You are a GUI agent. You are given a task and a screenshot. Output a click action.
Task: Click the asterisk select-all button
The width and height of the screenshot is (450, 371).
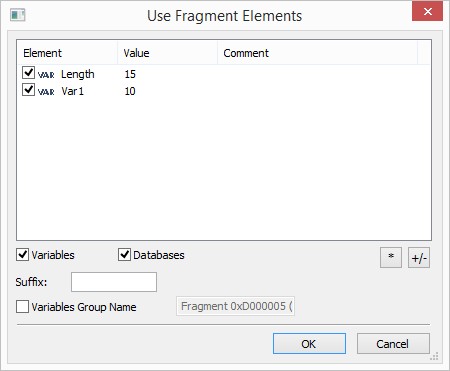(391, 257)
